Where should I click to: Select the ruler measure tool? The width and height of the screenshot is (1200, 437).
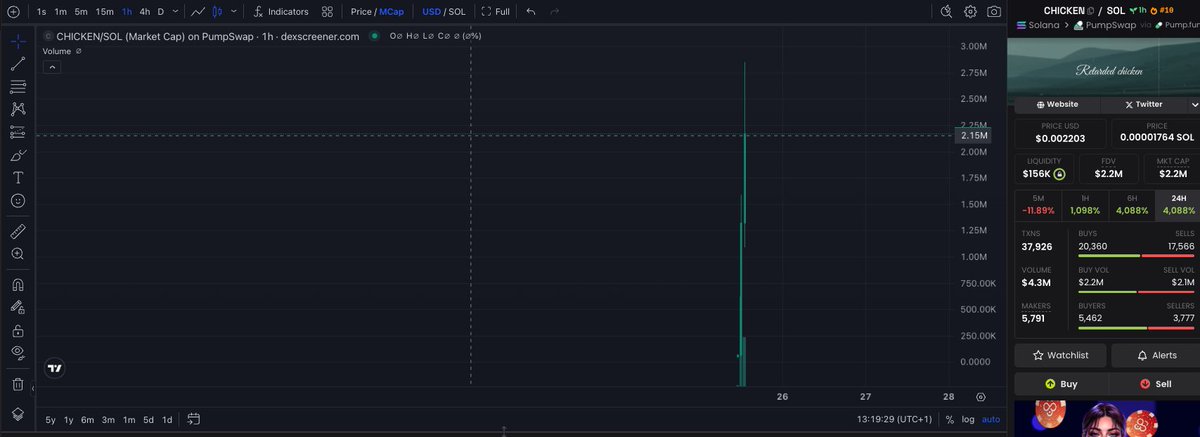18,231
